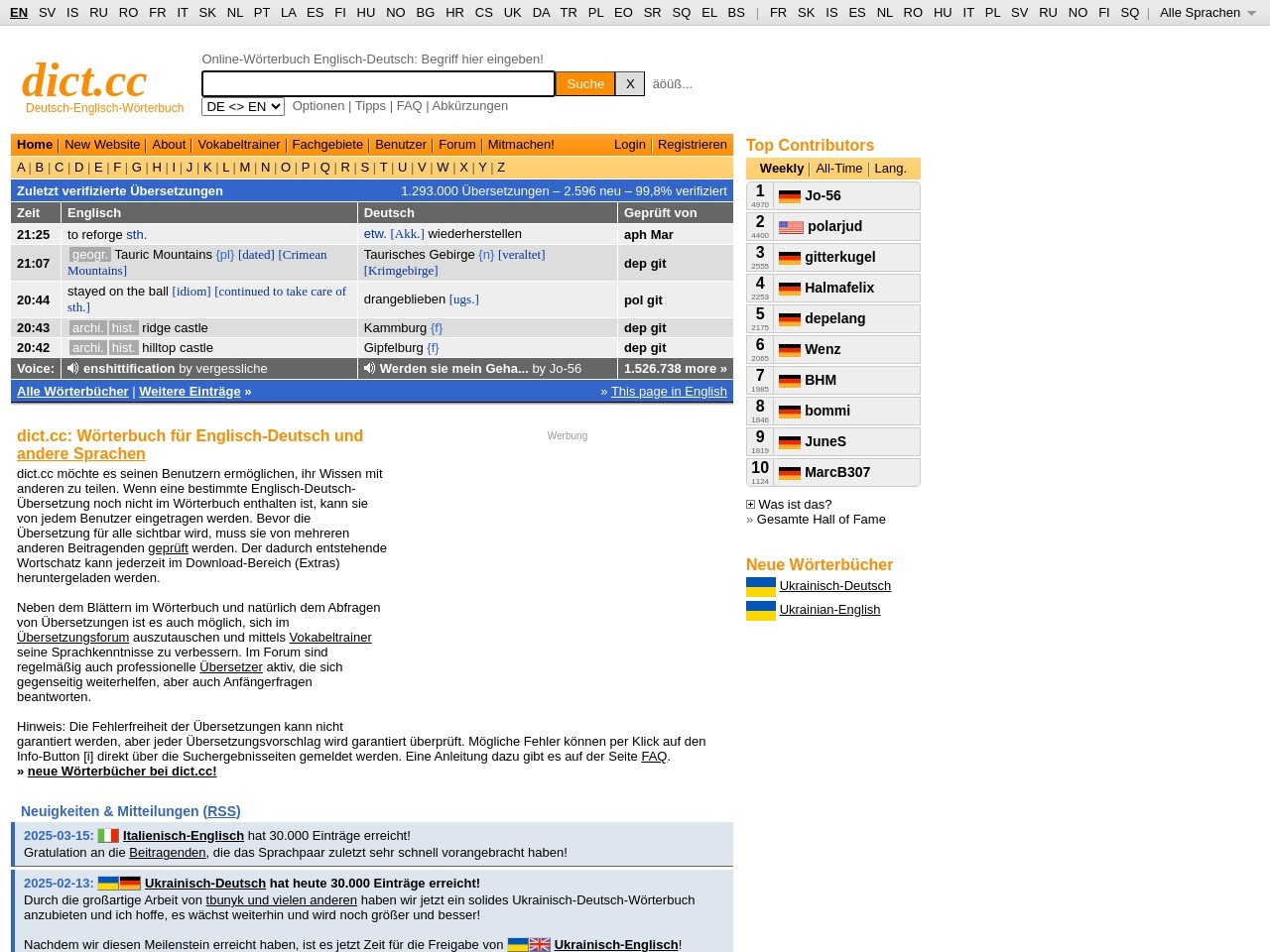Browse entries starting with letter M
Screen dimensions: 1270x952
tap(244, 168)
